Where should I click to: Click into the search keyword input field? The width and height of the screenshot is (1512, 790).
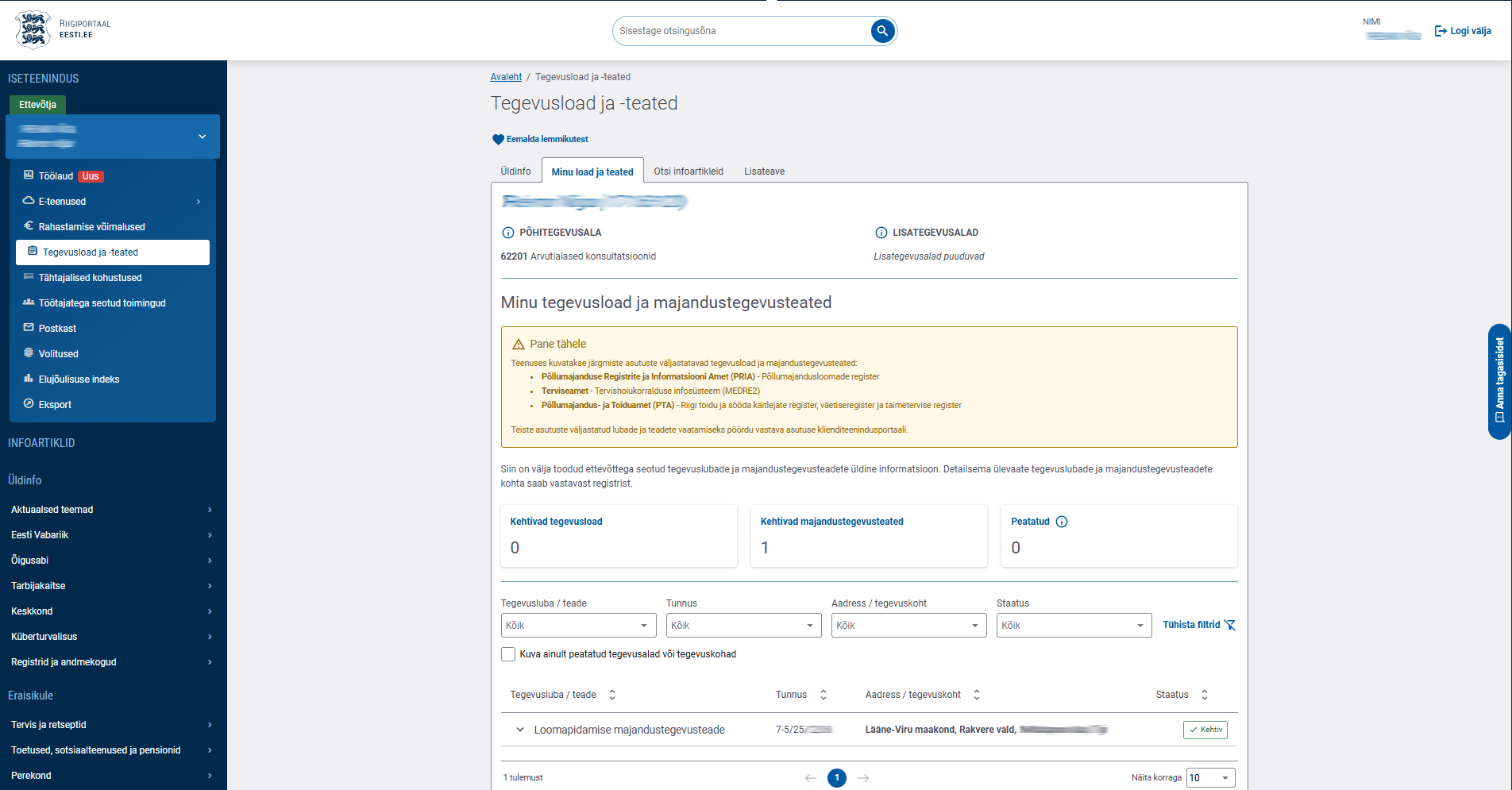click(742, 31)
